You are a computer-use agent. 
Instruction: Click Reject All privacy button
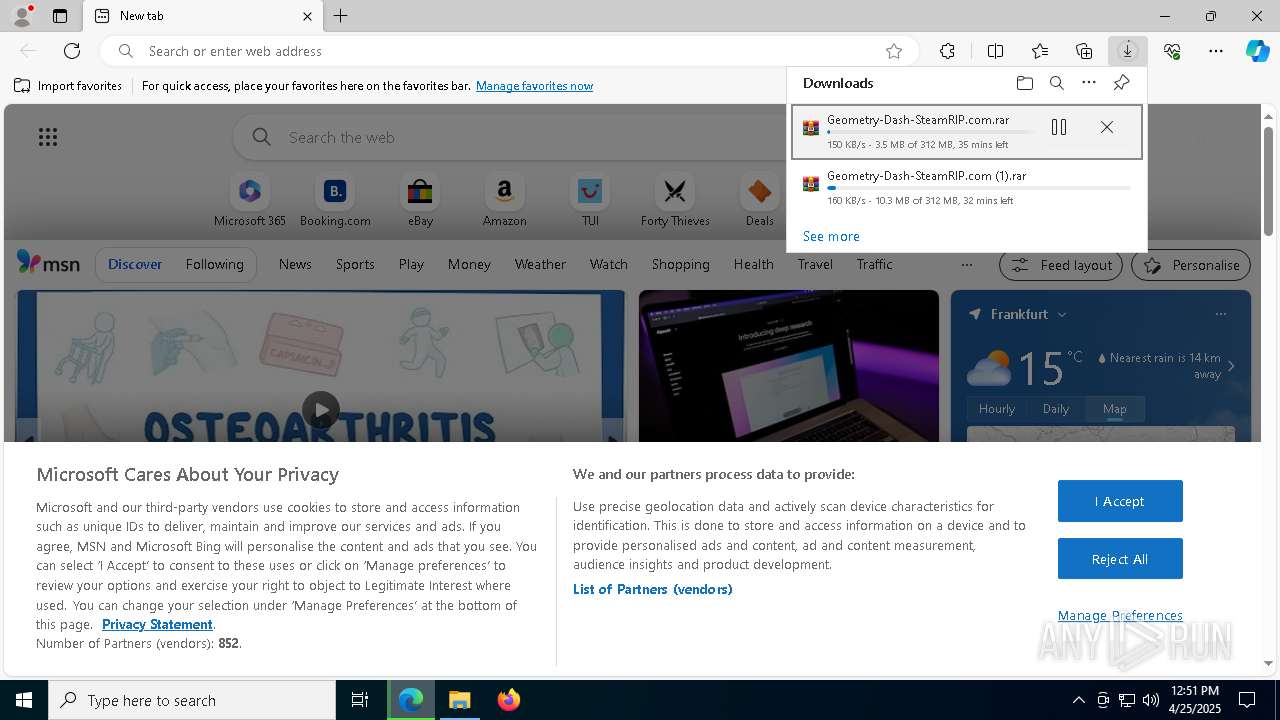[x=1120, y=559]
